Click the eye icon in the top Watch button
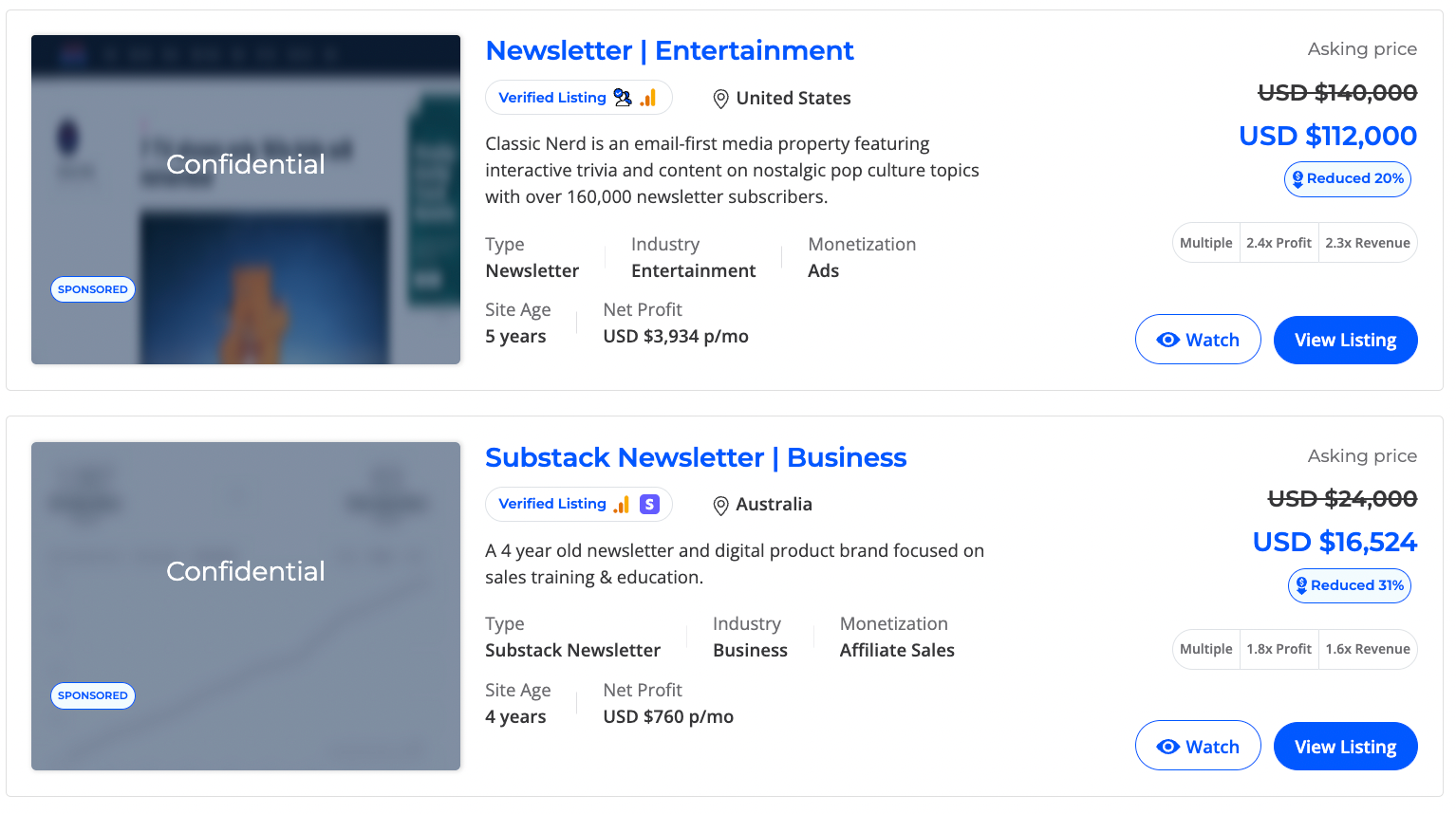1456x814 pixels. (x=1168, y=339)
